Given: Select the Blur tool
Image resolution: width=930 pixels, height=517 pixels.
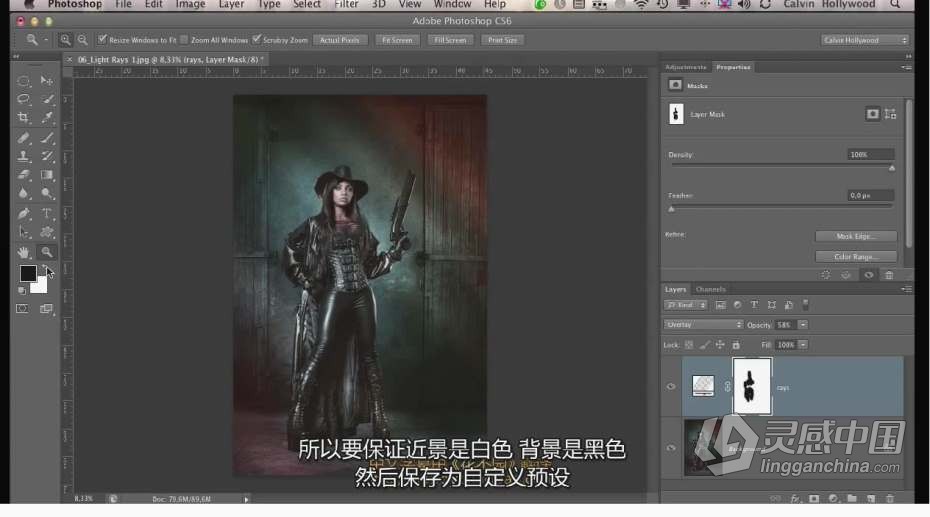Looking at the screenshot, I should pos(23,193).
